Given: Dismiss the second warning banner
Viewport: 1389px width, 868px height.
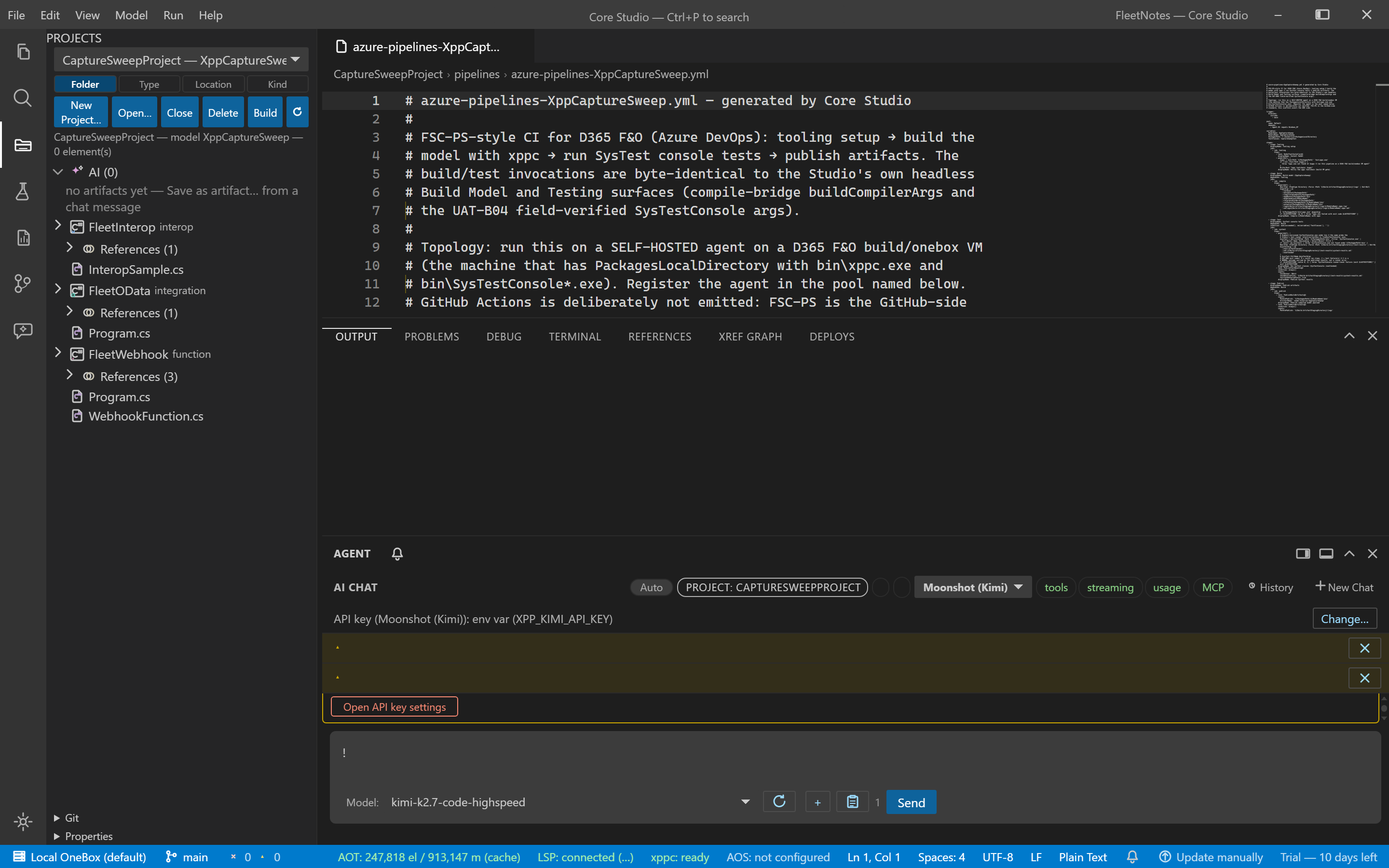Looking at the screenshot, I should click(1364, 678).
